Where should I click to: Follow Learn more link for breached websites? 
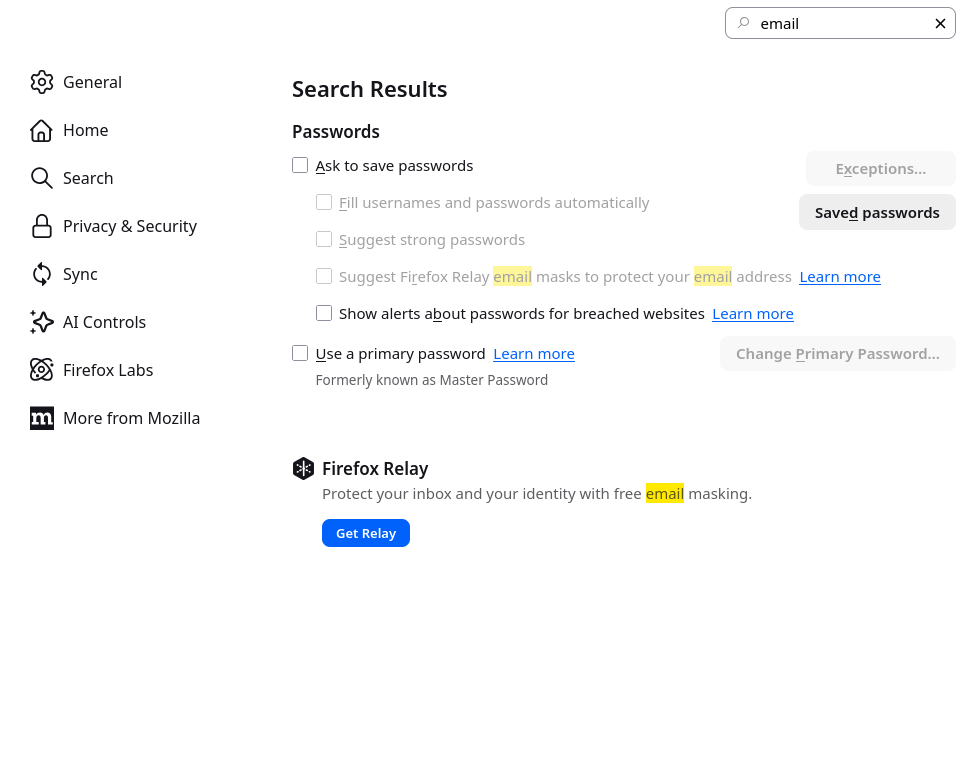point(753,314)
